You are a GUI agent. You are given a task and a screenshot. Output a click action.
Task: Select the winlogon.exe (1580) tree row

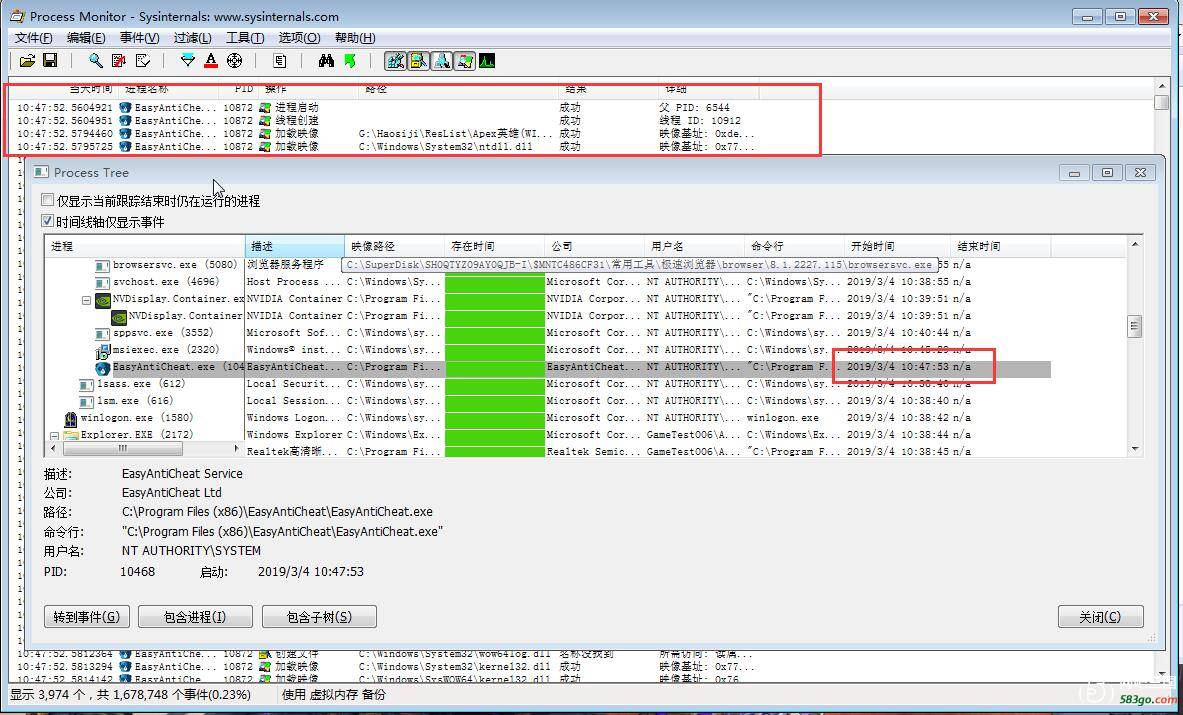click(x=548, y=418)
